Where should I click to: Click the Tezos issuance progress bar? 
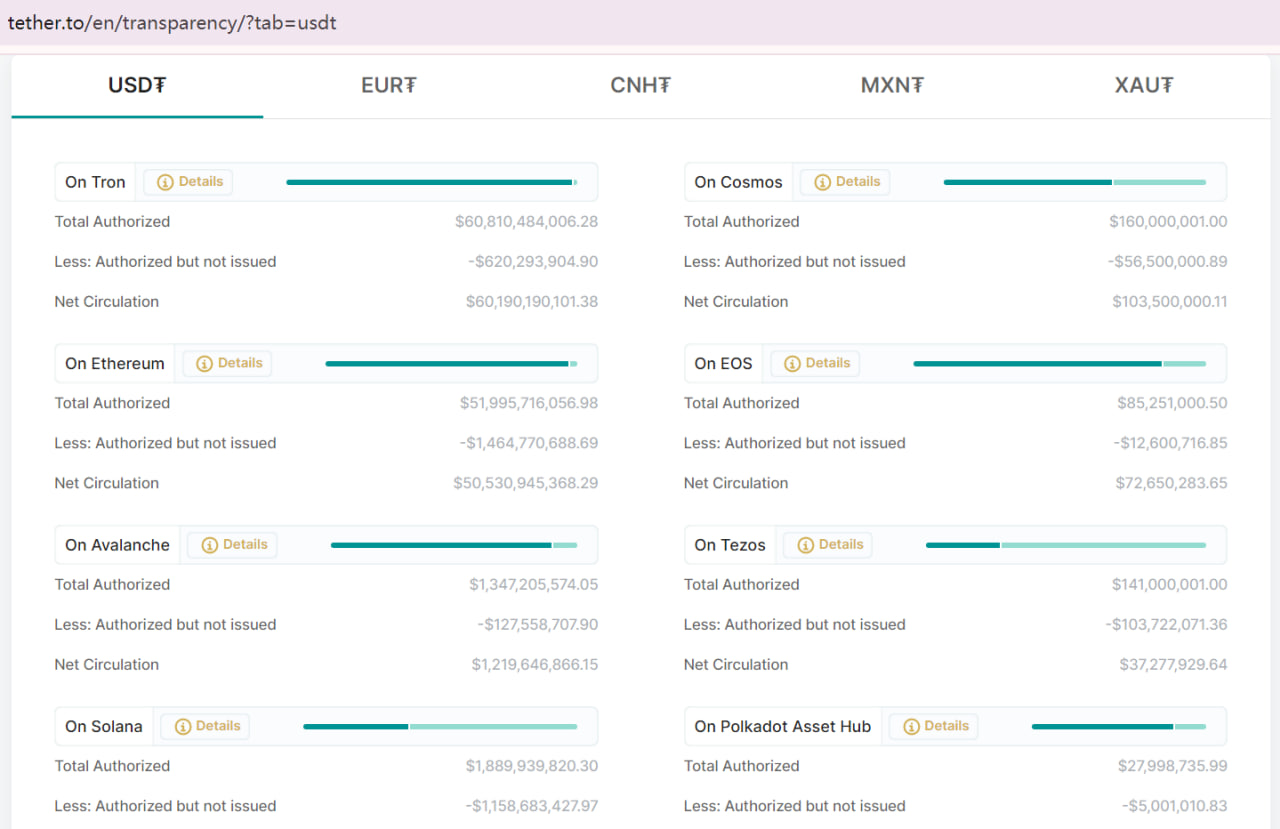coord(1066,545)
